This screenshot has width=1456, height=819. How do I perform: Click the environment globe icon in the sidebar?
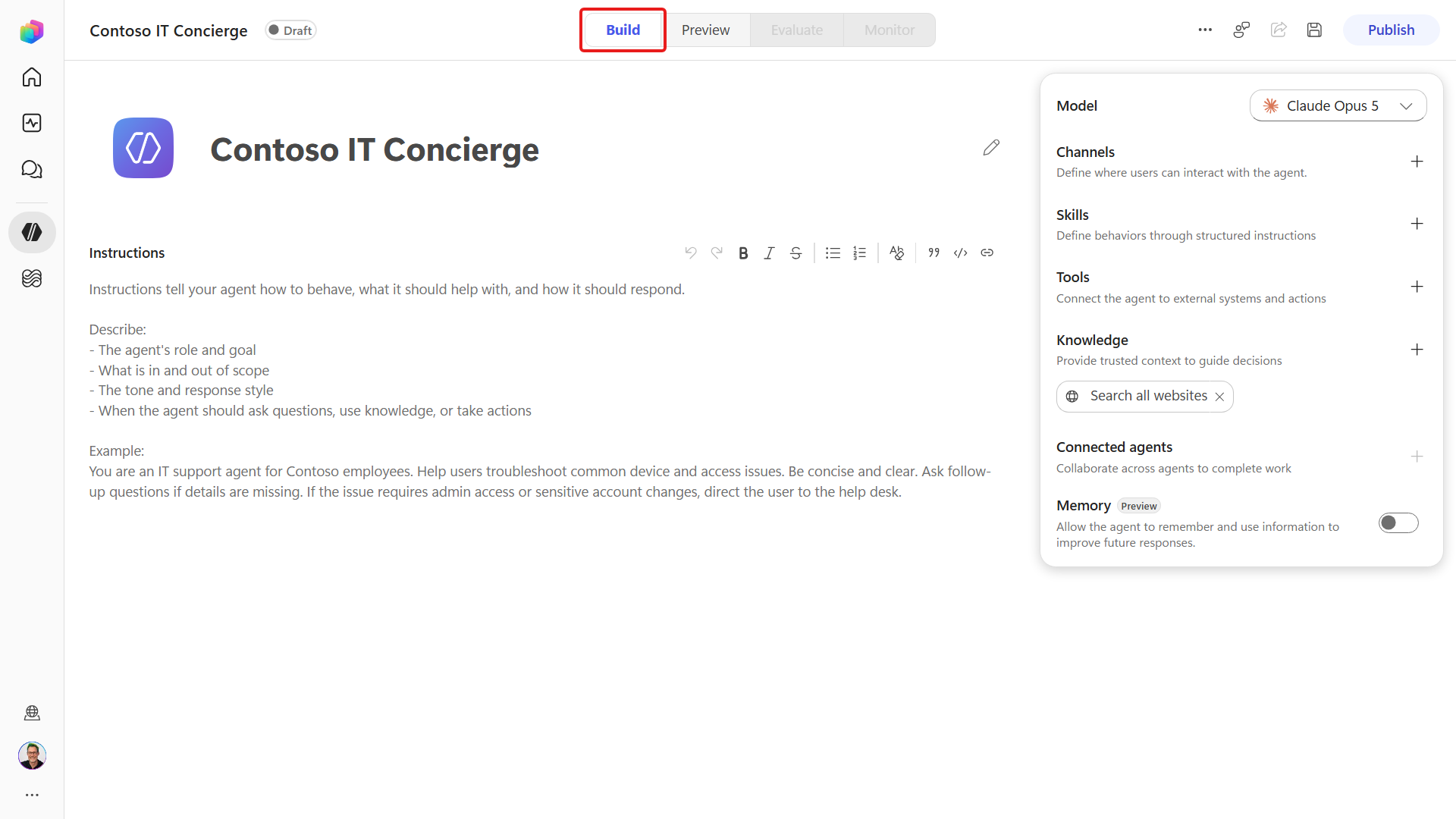point(32,713)
